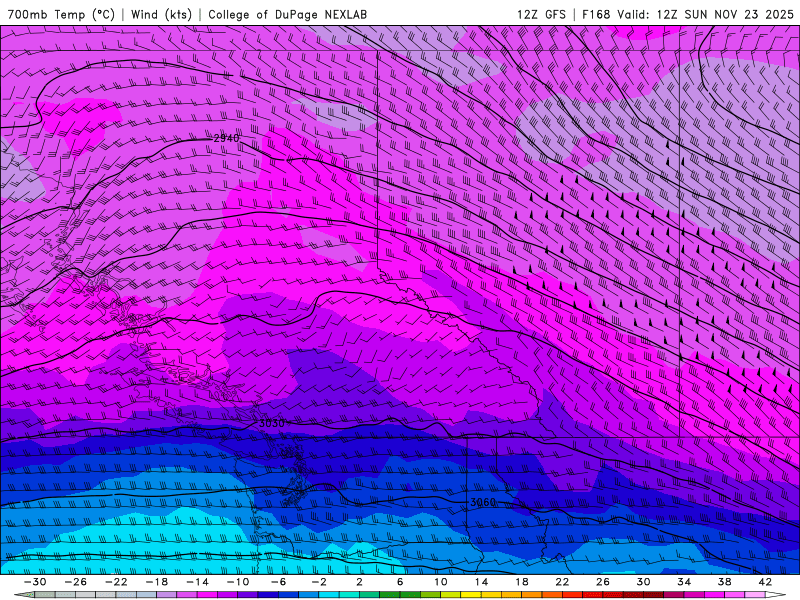This screenshot has height=600, width=800.
Task: Click the 2940 height contour label
Action: pyautogui.click(x=226, y=138)
